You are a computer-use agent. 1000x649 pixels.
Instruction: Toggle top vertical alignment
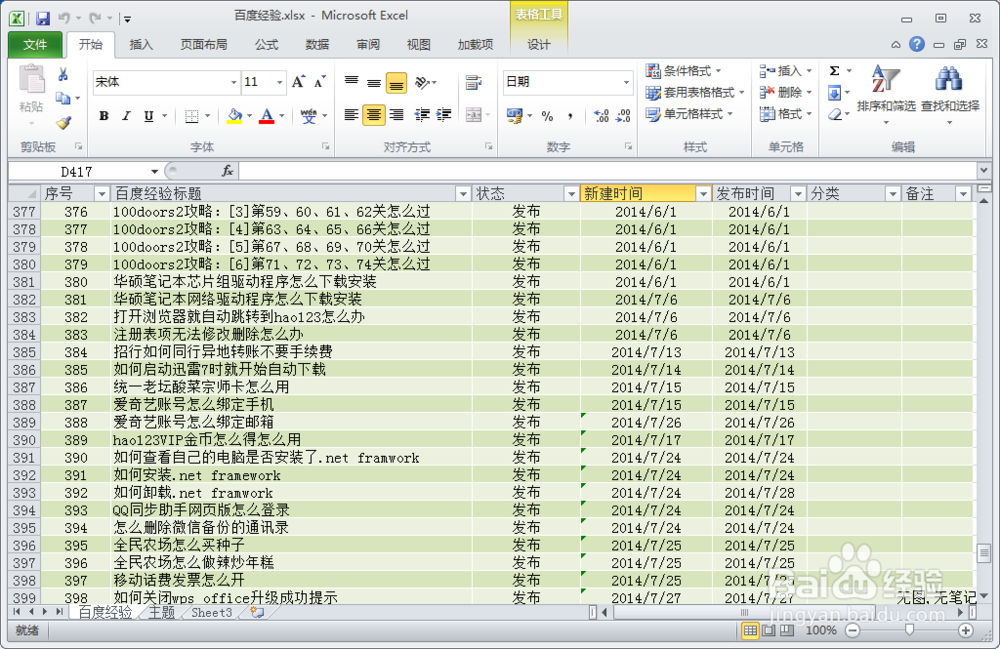(351, 82)
